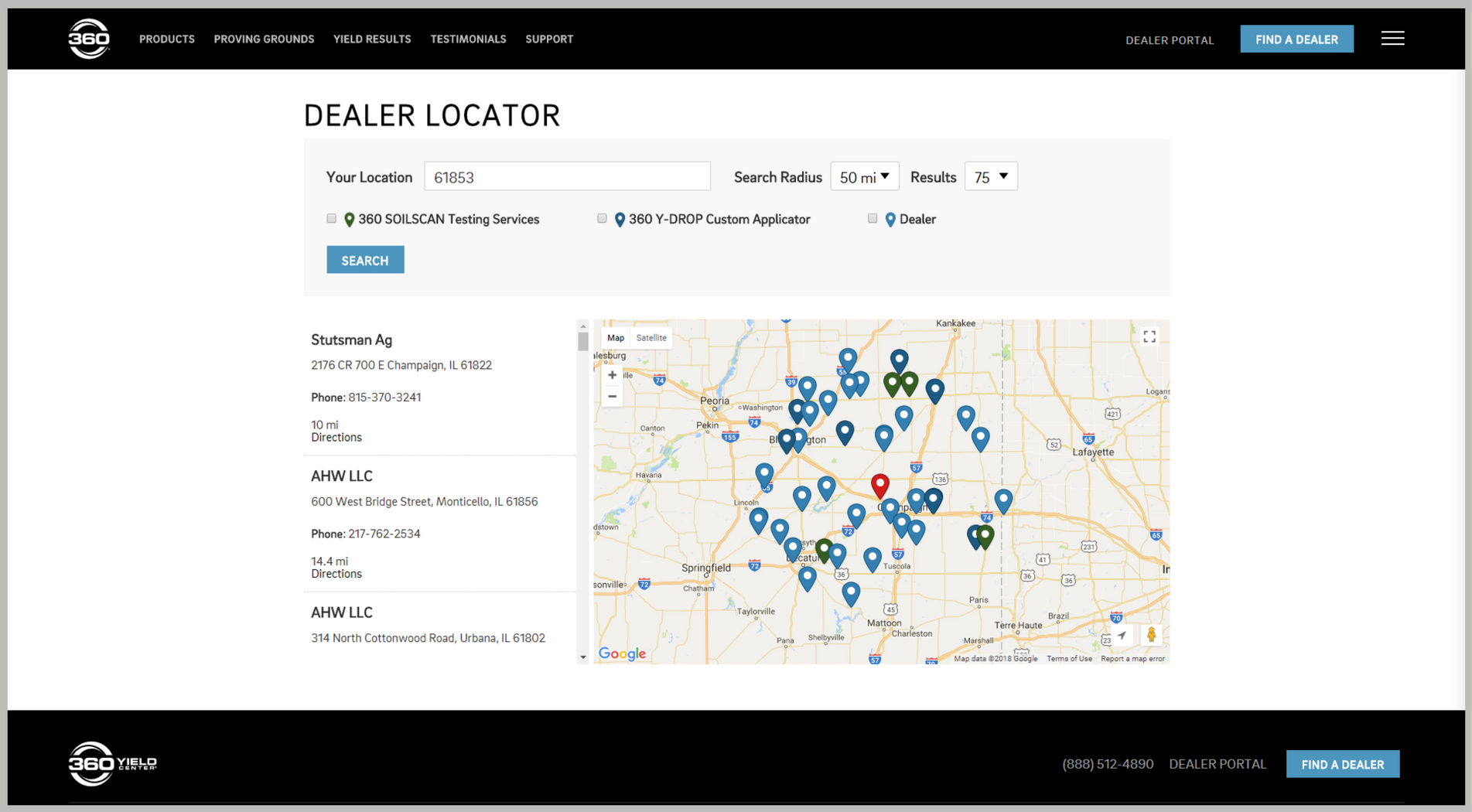Open the Support menu
This screenshot has width=1472, height=812.
549,39
